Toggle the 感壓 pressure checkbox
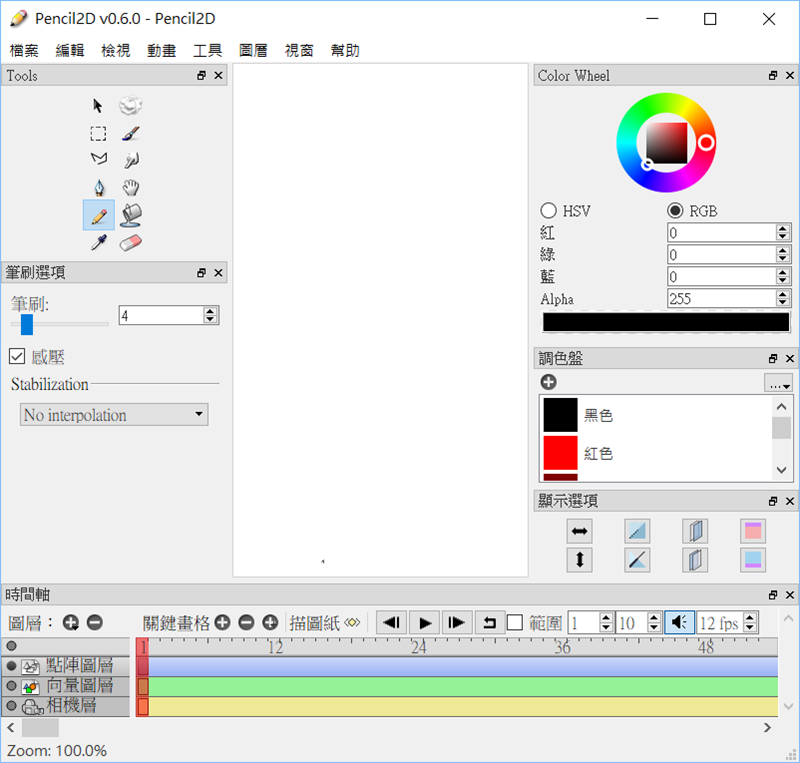This screenshot has height=763, width=800. (x=17, y=356)
